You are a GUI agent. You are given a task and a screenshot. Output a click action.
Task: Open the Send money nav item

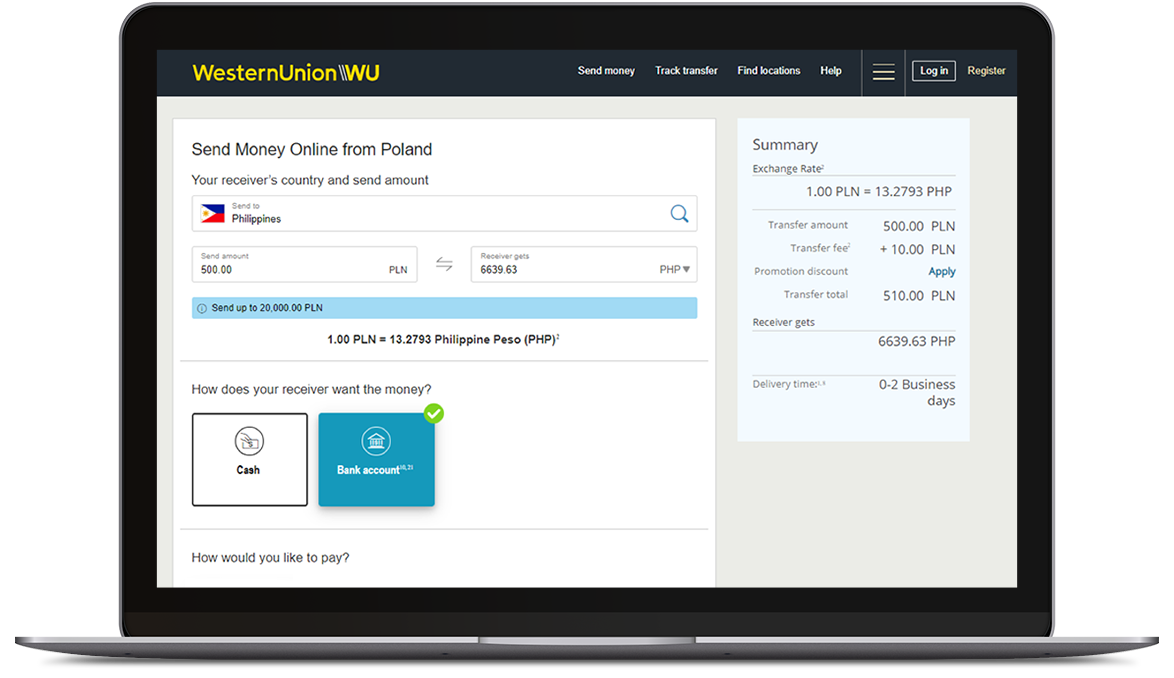[x=606, y=71]
